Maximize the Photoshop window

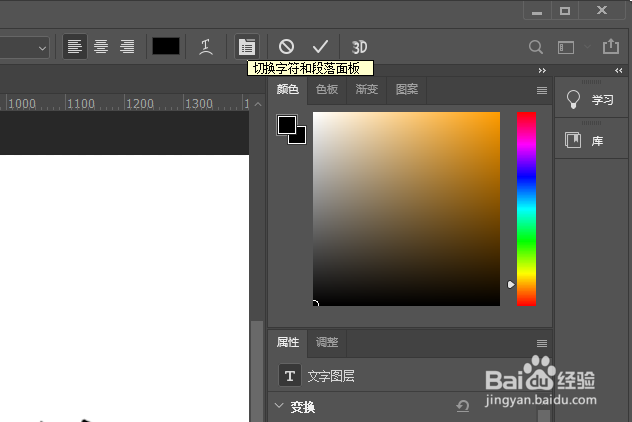(x=565, y=11)
